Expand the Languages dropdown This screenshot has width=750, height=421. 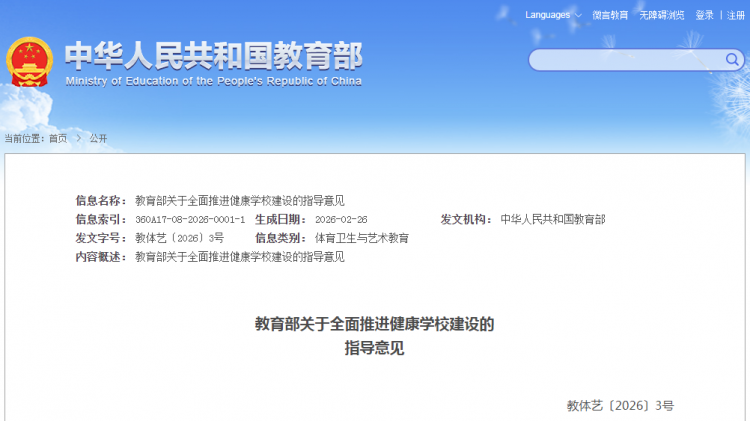547,15
